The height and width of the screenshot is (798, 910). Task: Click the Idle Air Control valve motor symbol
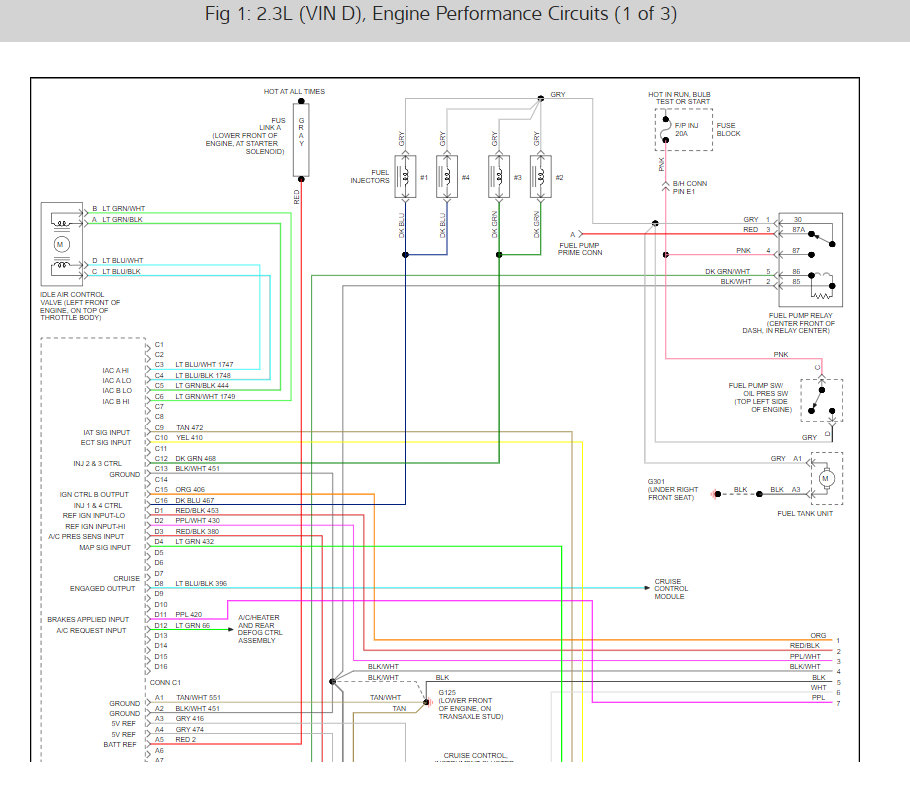coord(62,244)
